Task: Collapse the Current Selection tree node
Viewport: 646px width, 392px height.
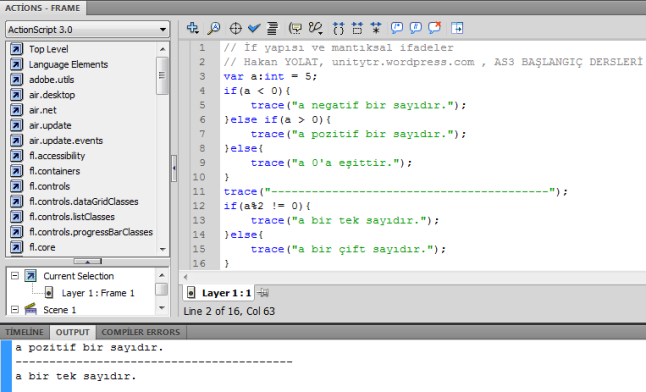Action: [15, 276]
